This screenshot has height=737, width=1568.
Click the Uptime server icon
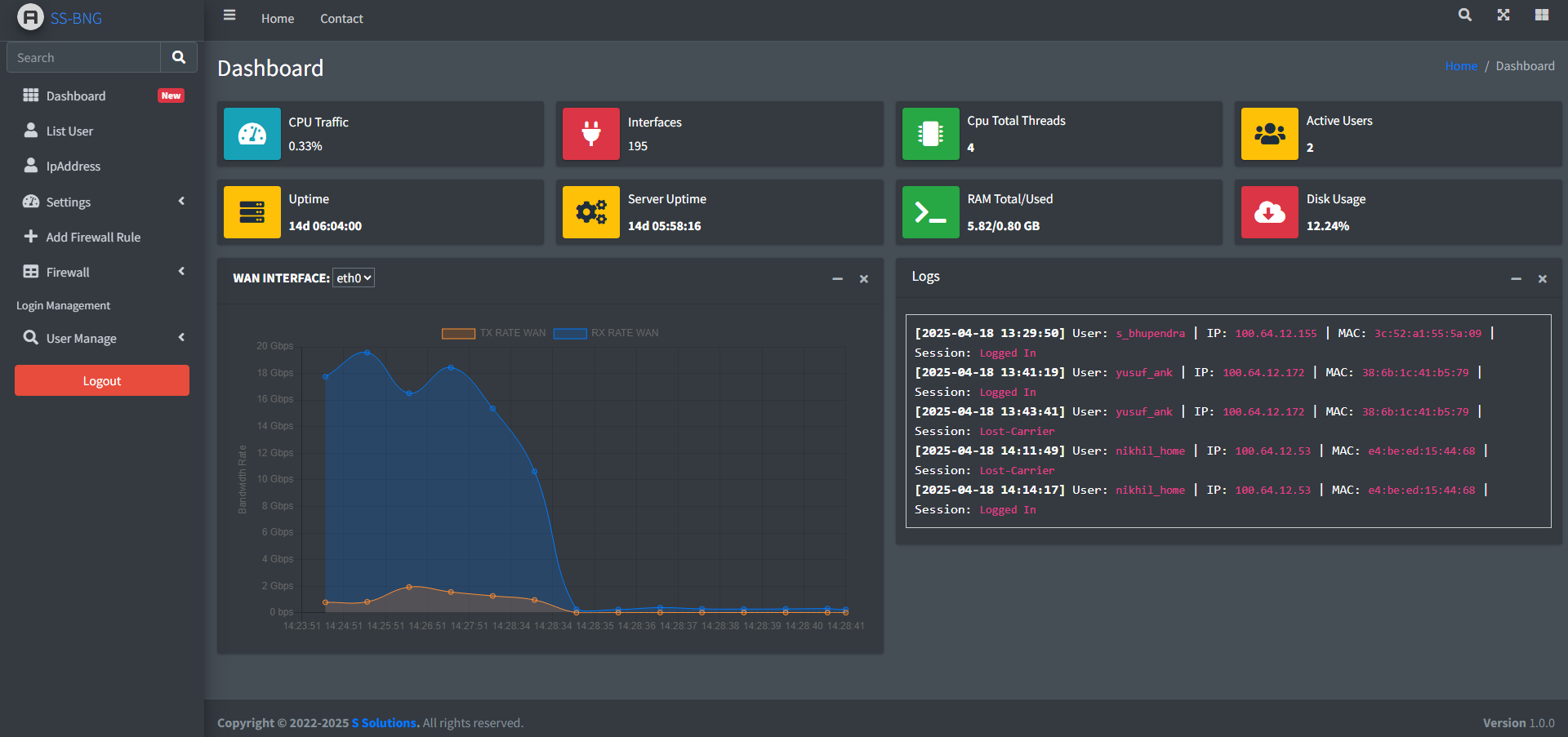(252, 212)
